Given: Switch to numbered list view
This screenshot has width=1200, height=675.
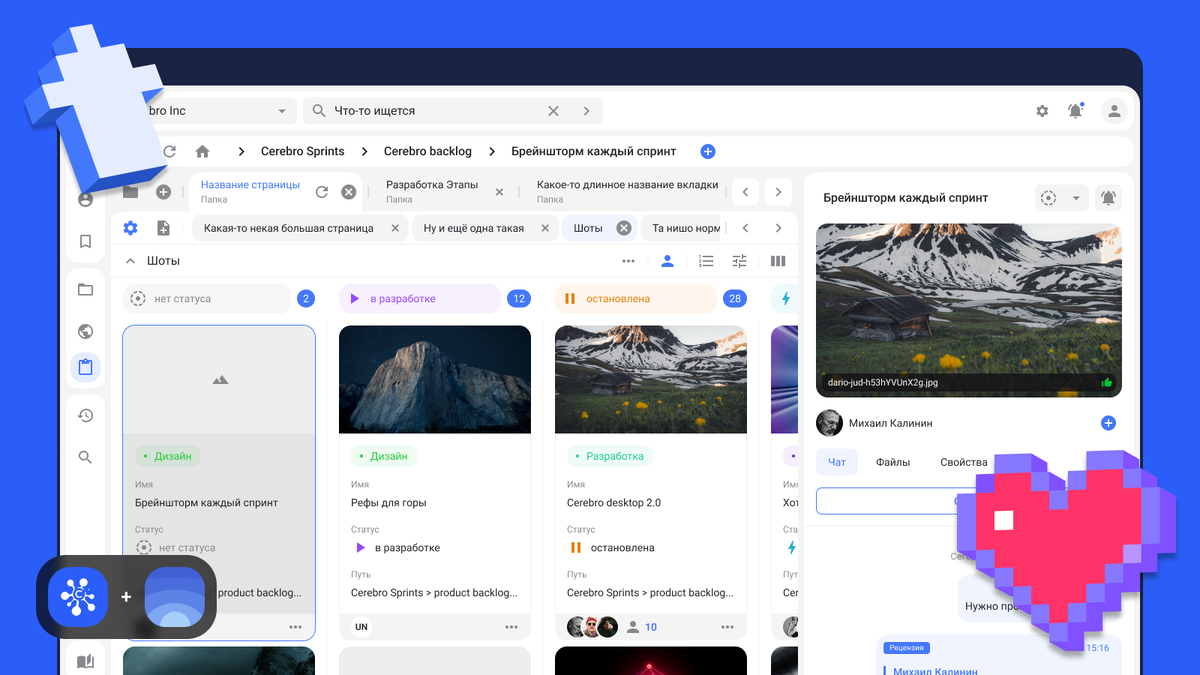Looking at the screenshot, I should pyautogui.click(x=706, y=261).
